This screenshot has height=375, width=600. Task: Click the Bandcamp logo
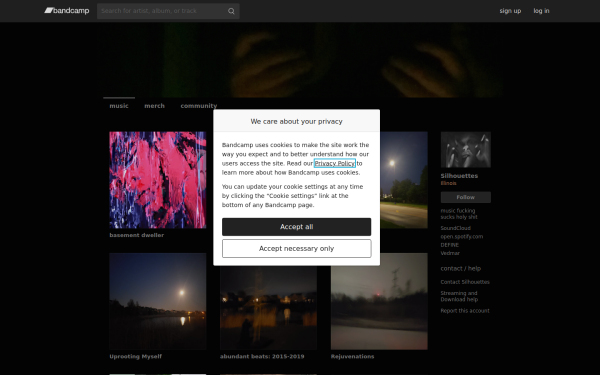point(67,11)
